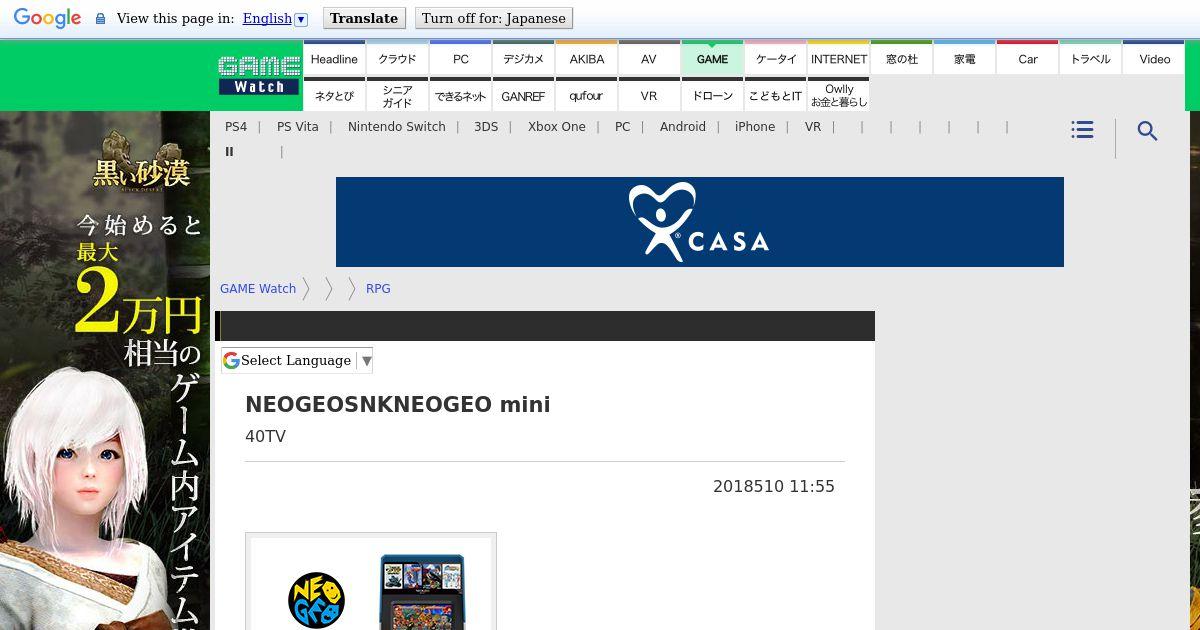1200x630 pixels.
Task: Open the ドローン tab
Action: click(x=712, y=96)
